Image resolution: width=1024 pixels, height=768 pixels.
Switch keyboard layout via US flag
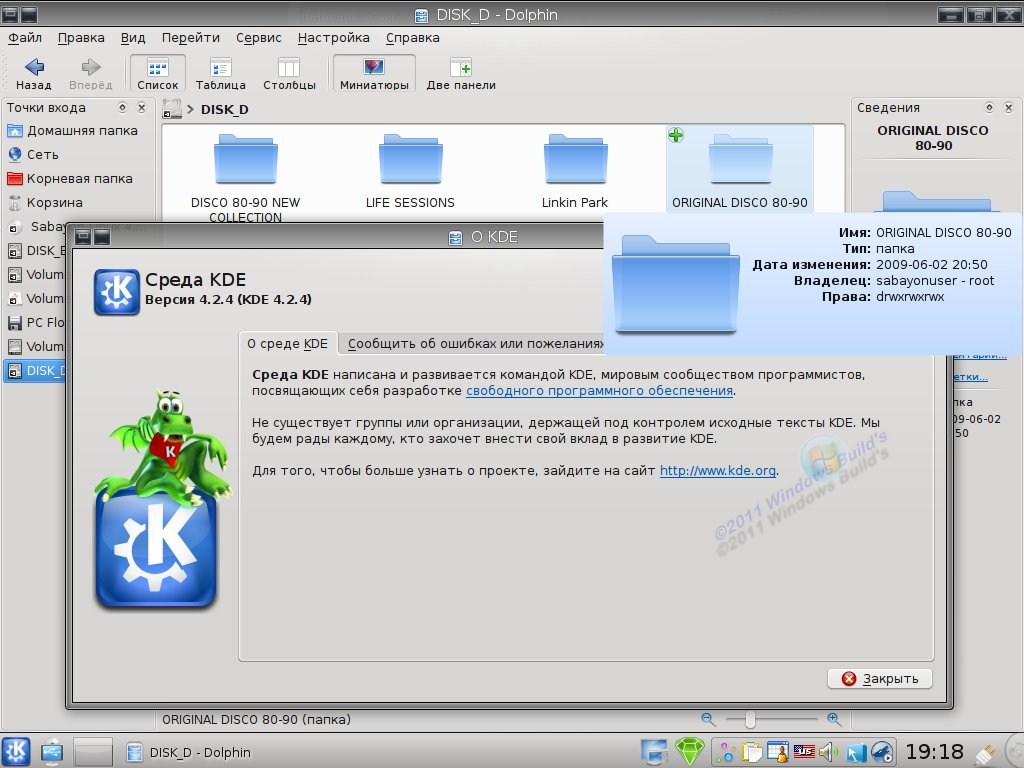point(804,752)
